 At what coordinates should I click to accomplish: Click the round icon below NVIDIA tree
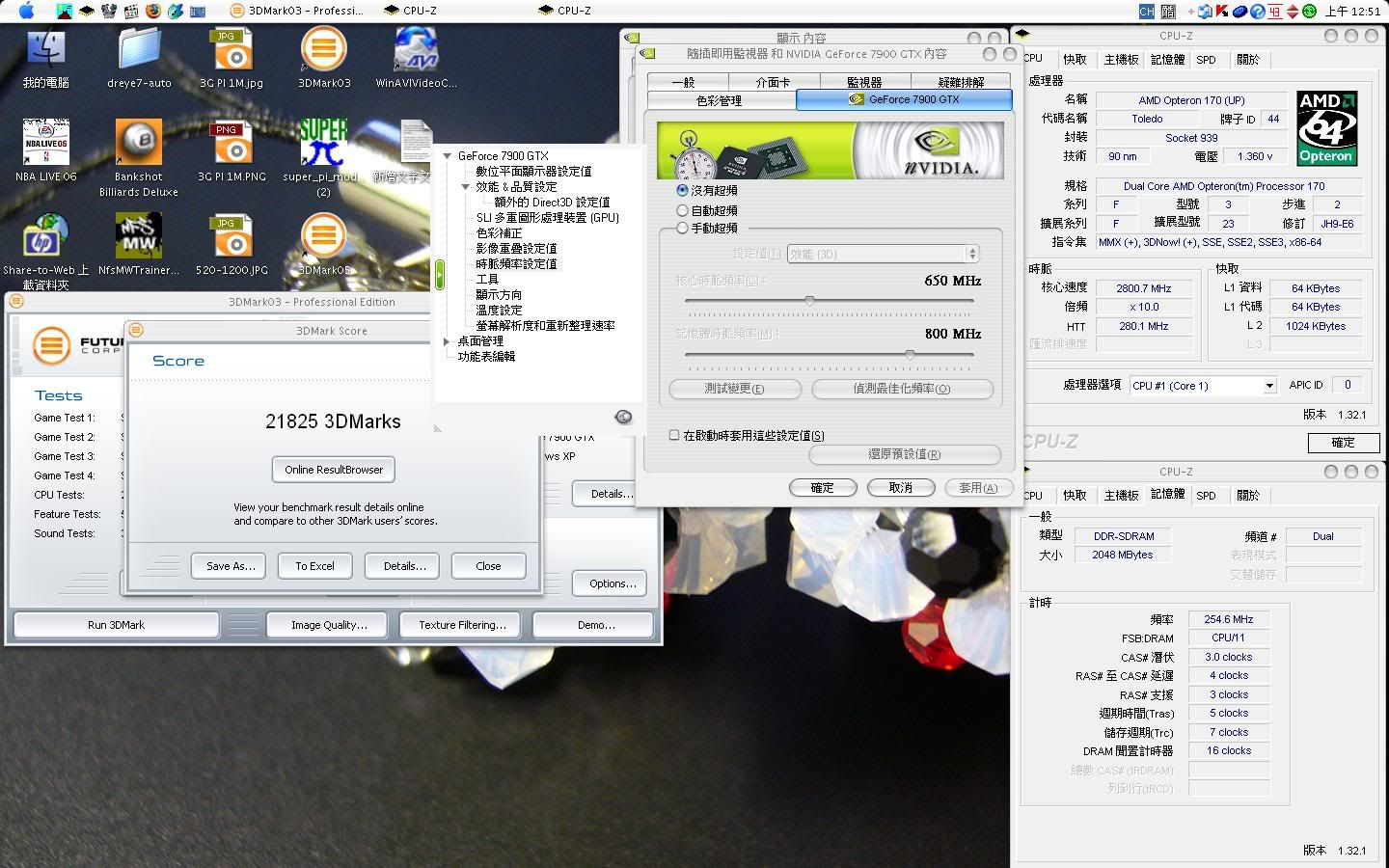(623, 417)
